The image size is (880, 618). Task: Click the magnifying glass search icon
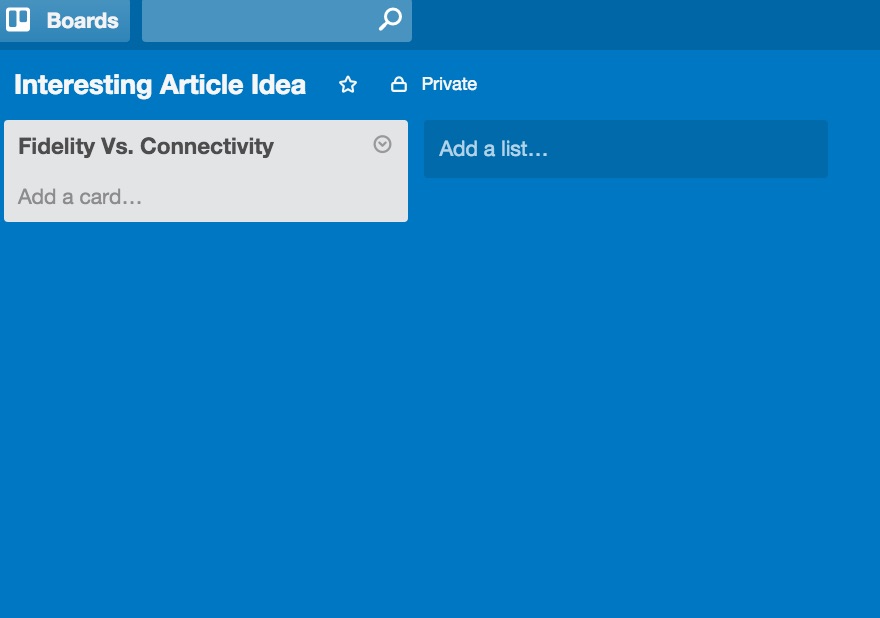(x=389, y=20)
